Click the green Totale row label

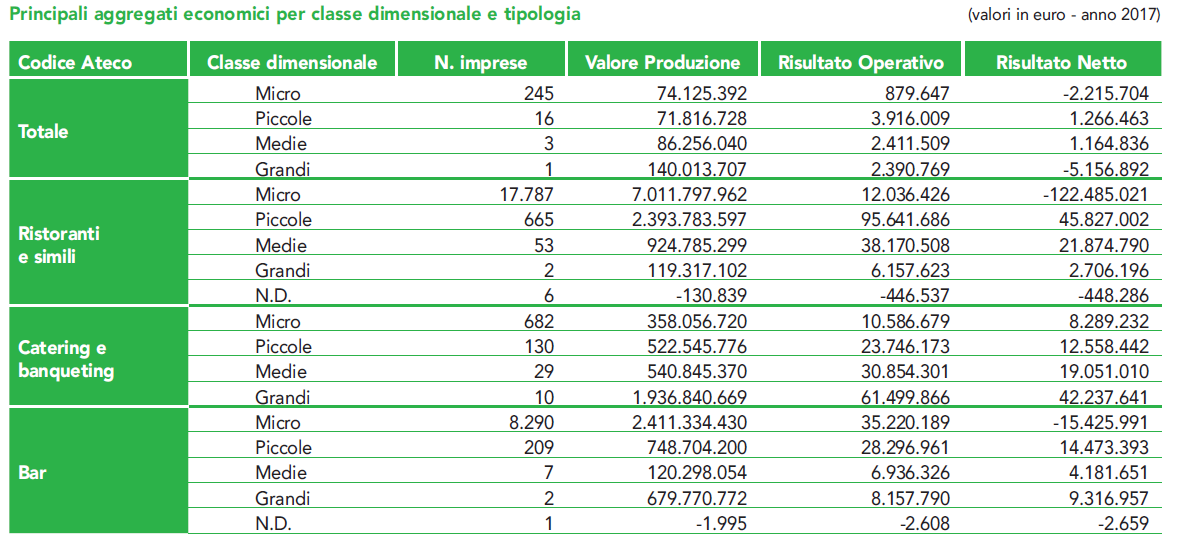coord(44,131)
